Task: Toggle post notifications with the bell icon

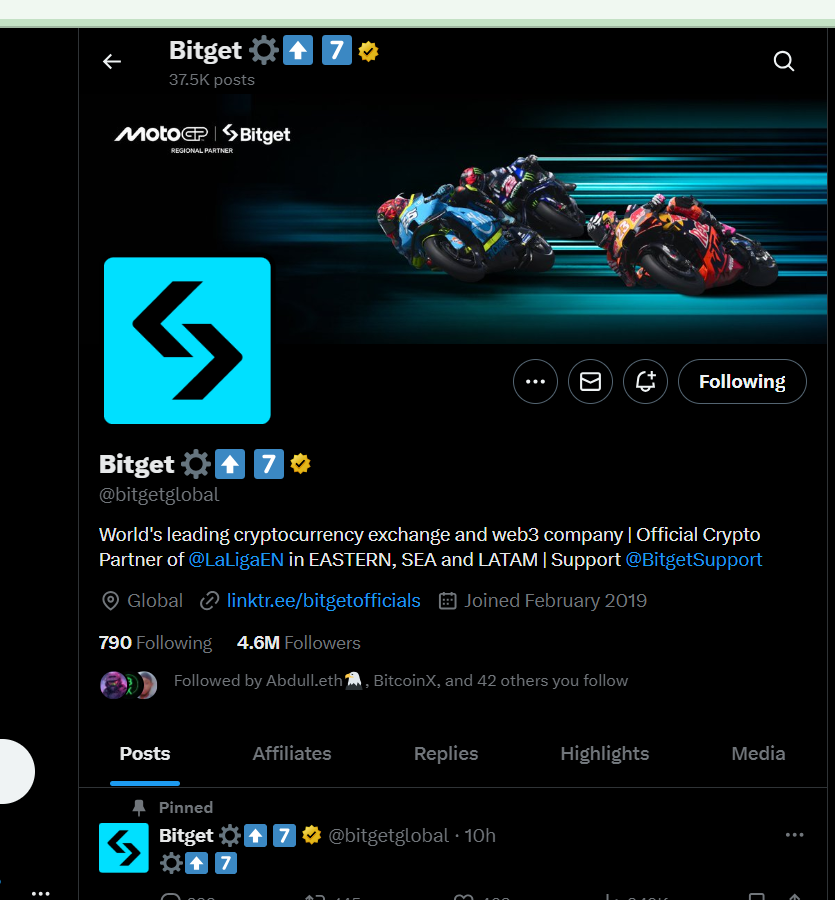Action: [x=646, y=382]
